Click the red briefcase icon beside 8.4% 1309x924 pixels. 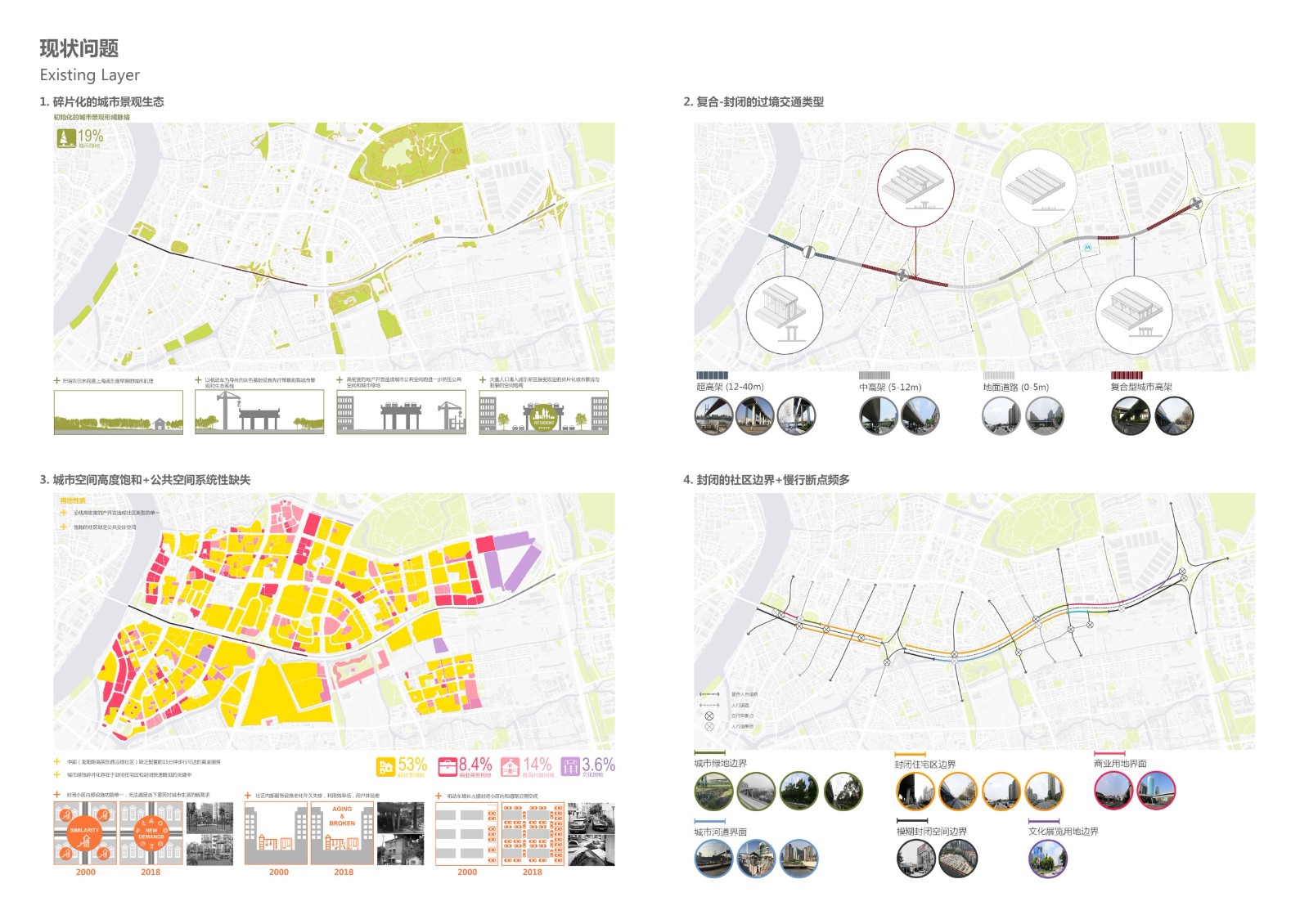(x=448, y=767)
